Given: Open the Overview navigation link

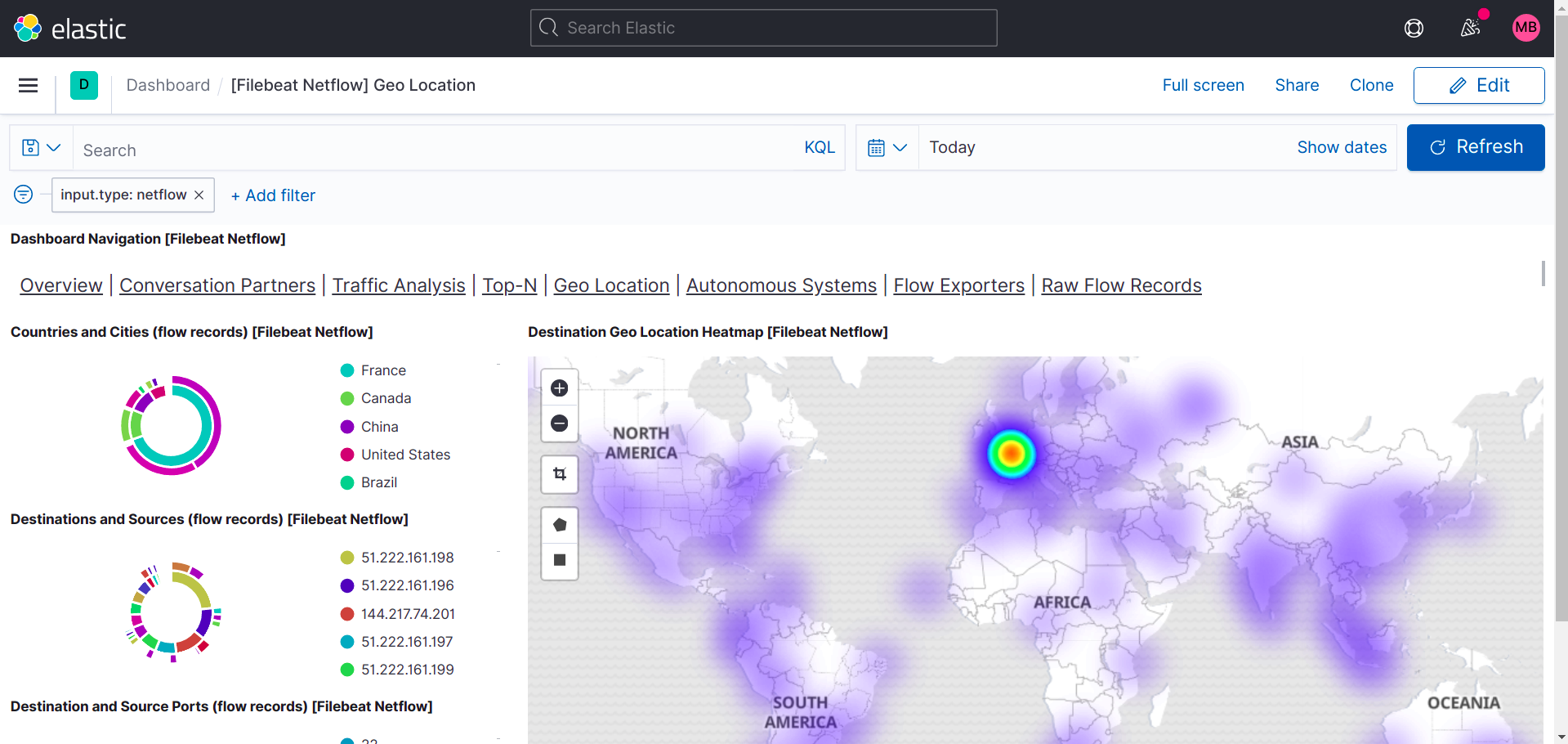Looking at the screenshot, I should tap(61, 285).
